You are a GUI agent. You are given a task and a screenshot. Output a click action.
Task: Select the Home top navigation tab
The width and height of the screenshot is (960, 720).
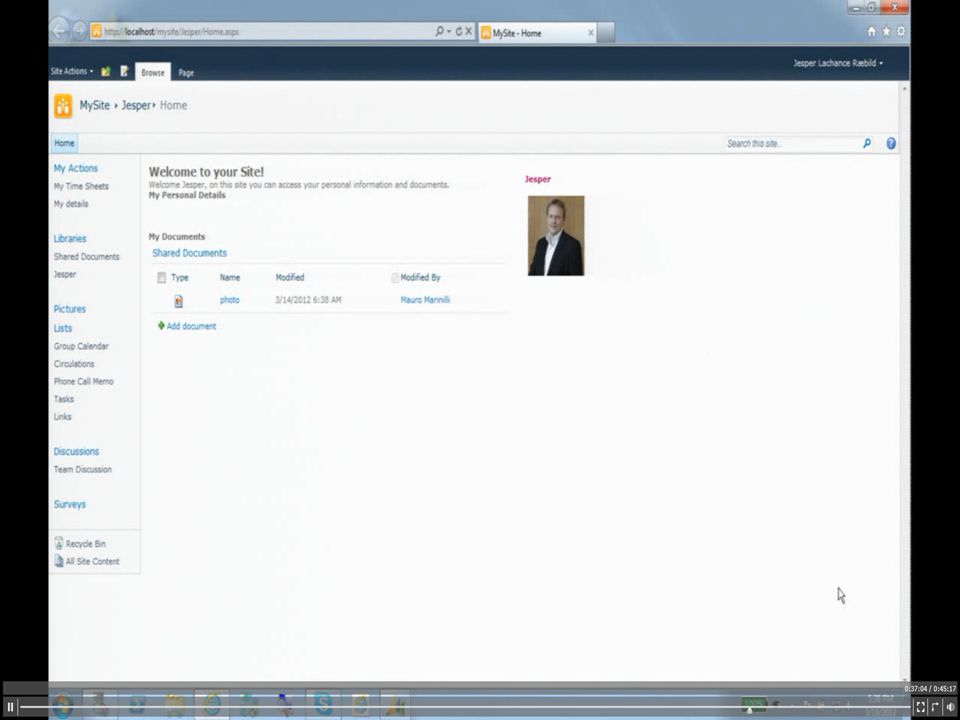(x=64, y=143)
